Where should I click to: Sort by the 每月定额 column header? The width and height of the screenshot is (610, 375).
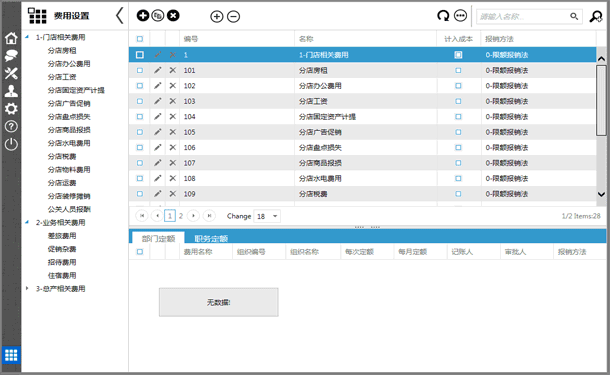click(412, 252)
